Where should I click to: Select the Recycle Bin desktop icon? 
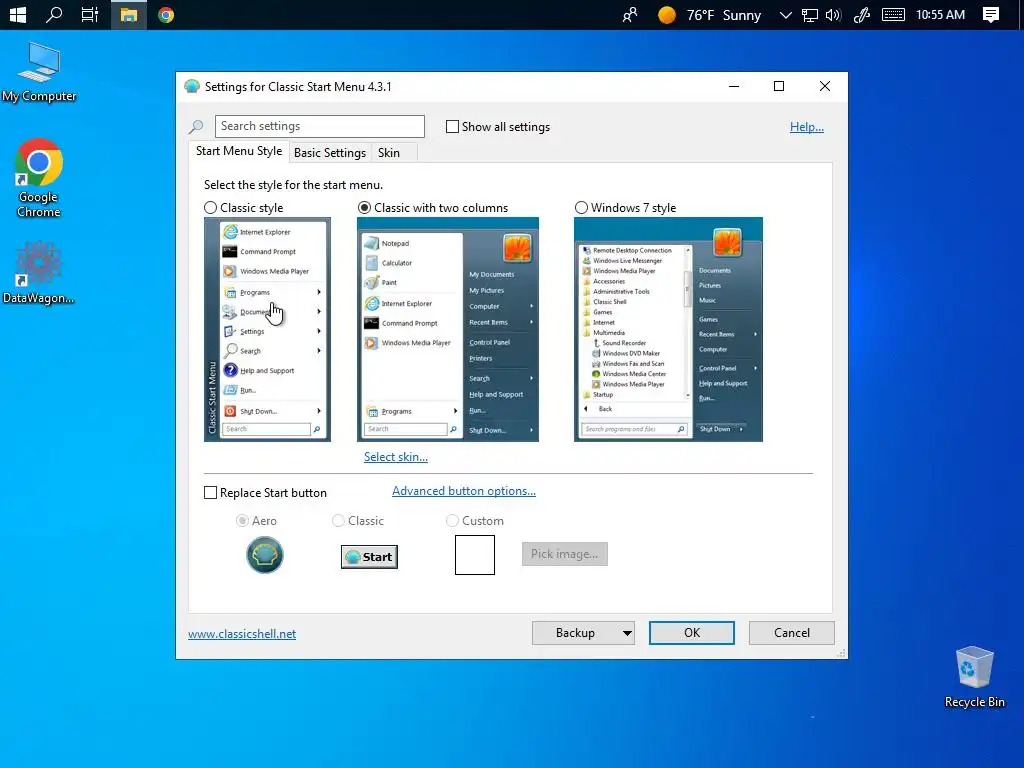point(974,677)
